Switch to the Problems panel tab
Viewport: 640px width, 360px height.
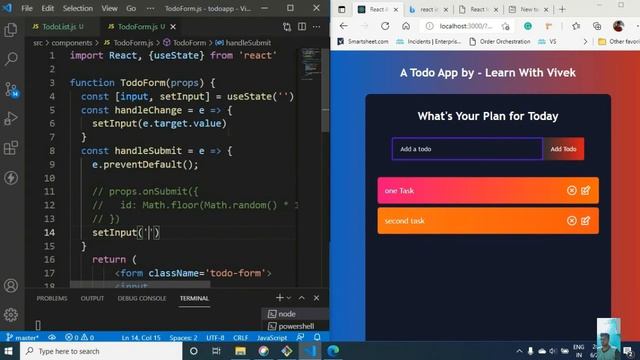(x=52, y=298)
